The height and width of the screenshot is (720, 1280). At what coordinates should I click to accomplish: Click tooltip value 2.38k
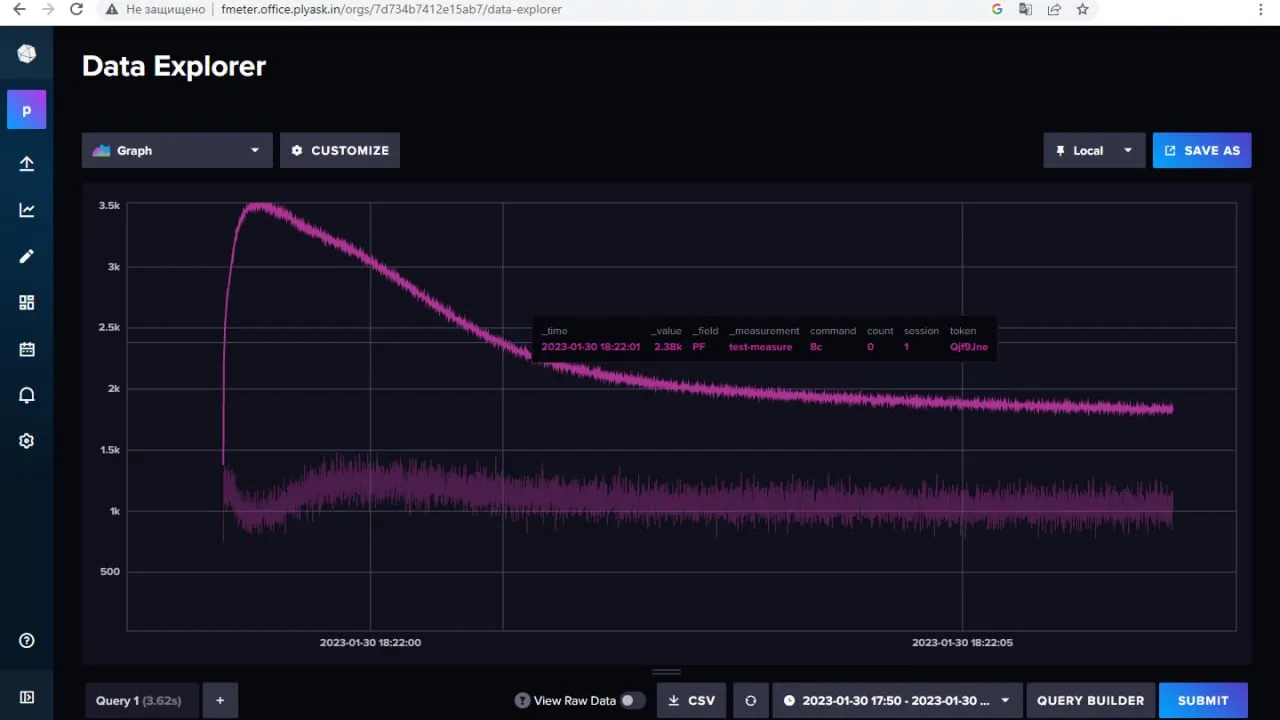667,347
